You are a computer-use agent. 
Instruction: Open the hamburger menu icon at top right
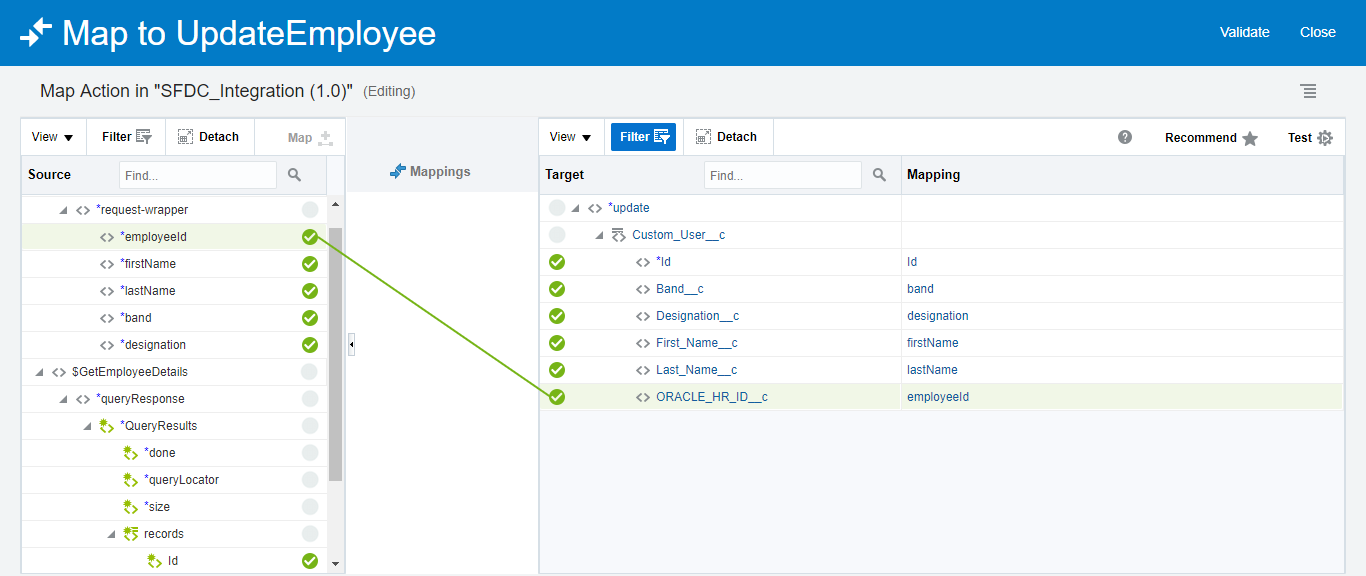coord(1308,91)
